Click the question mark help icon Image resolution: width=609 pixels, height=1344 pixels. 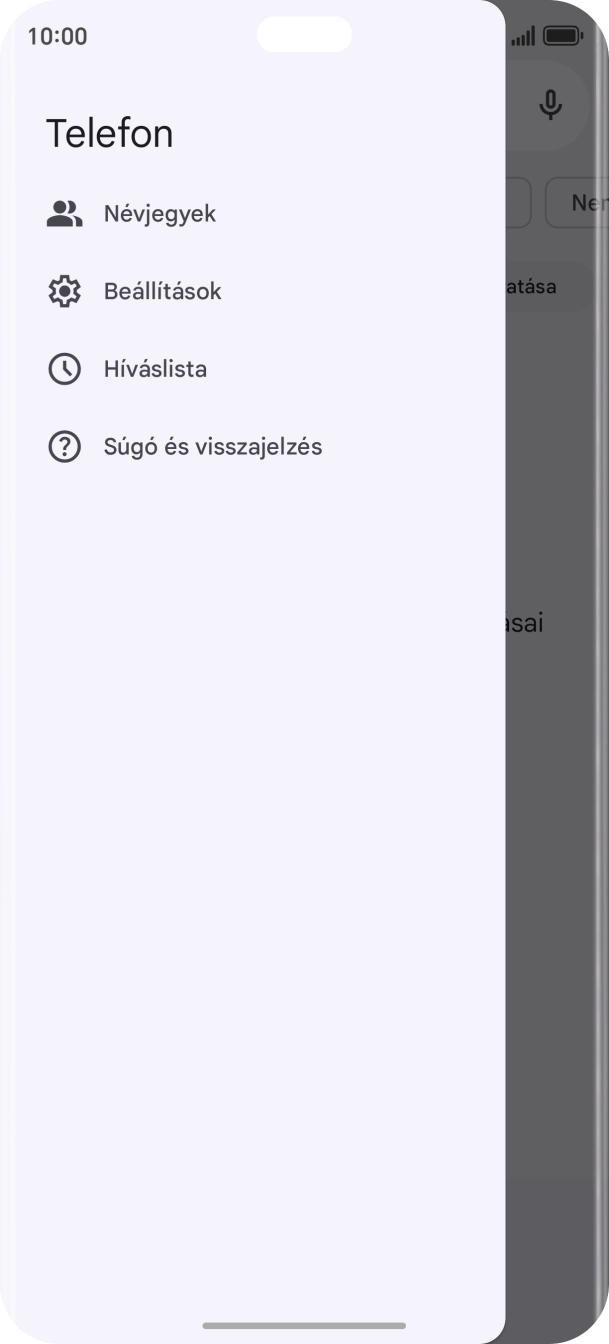[64, 446]
